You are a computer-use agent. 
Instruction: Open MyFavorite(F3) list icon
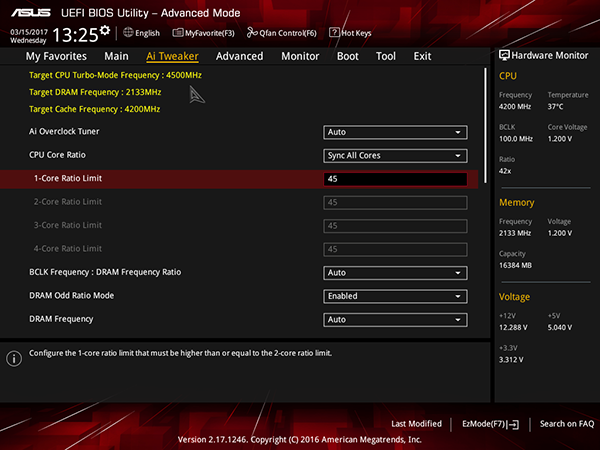tap(178, 33)
